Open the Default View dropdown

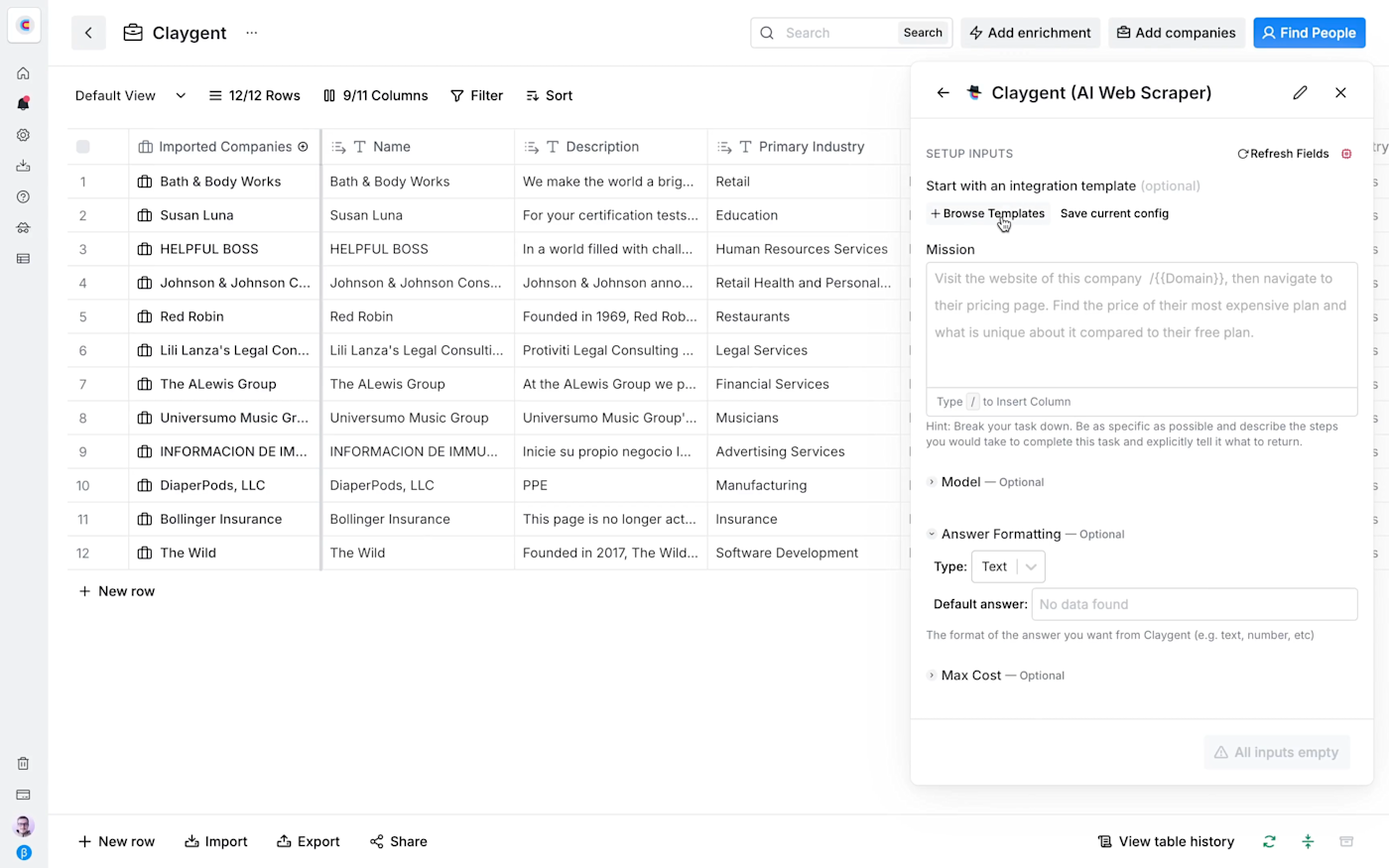131,95
